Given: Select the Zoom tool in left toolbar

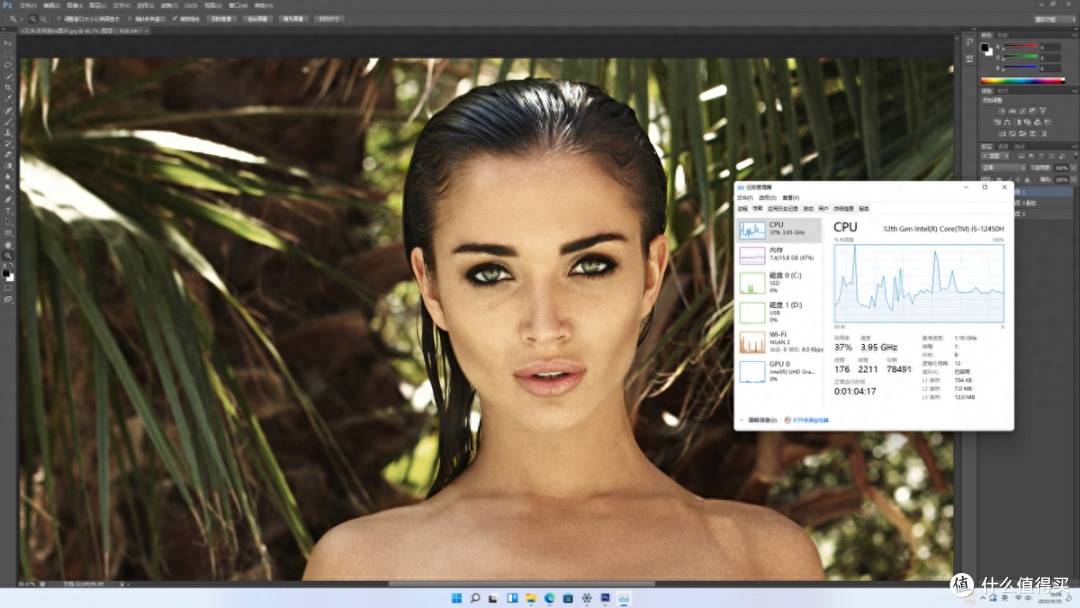Looking at the screenshot, I should click(8, 255).
